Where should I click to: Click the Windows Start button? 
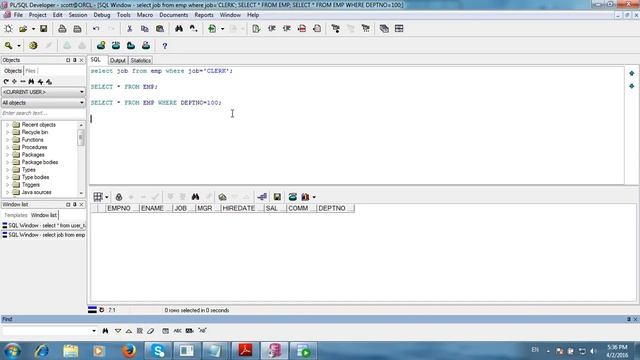13,351
